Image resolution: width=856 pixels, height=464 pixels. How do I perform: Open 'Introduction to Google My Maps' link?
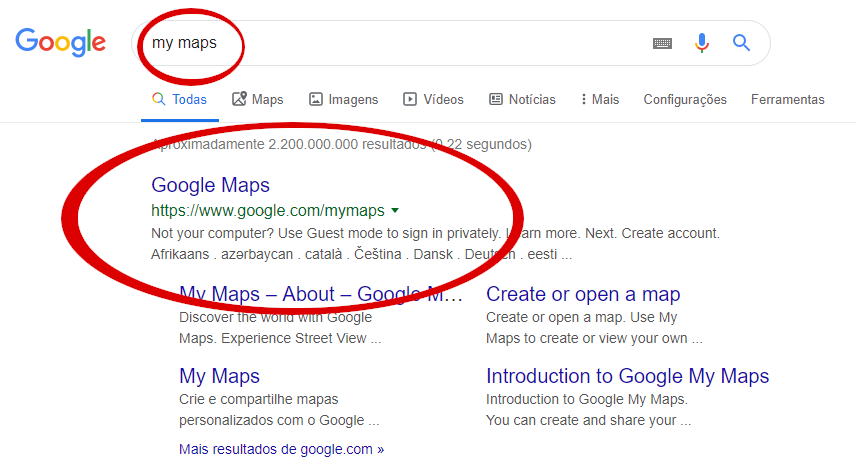click(x=627, y=376)
